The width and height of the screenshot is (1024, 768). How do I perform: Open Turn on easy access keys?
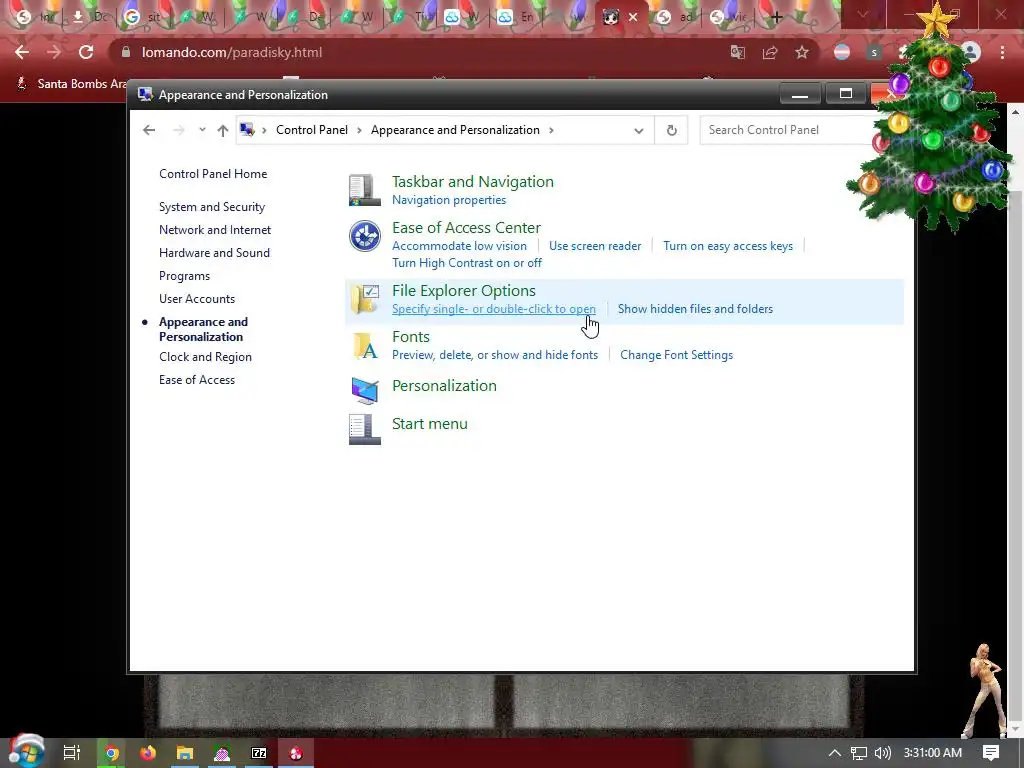point(728,246)
